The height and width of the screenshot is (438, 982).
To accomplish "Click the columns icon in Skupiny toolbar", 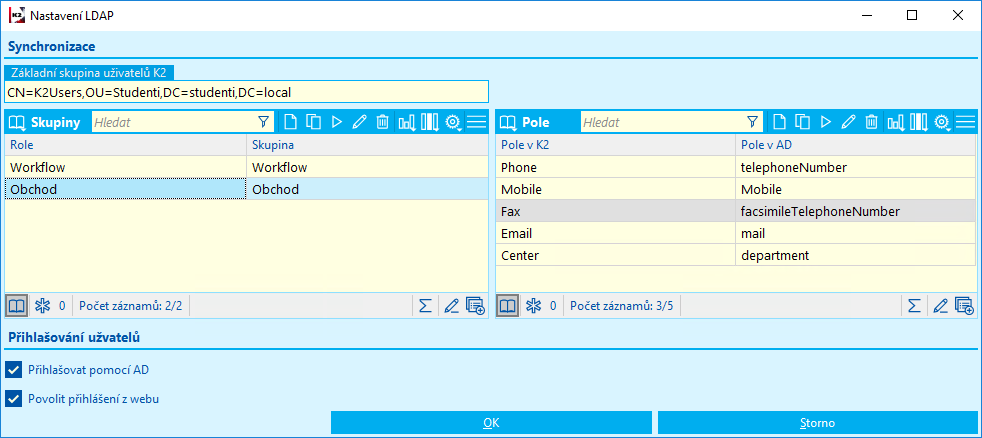I will (430, 122).
